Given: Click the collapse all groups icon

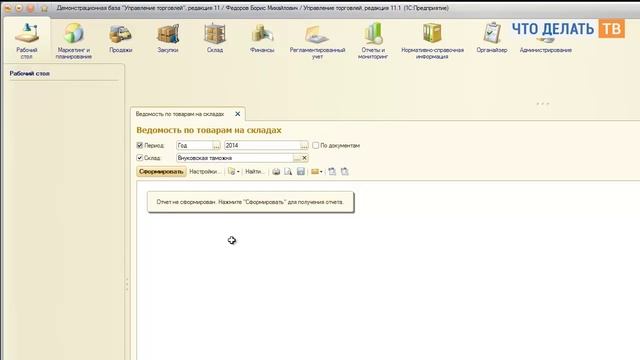Looking at the screenshot, I should pos(344,172).
